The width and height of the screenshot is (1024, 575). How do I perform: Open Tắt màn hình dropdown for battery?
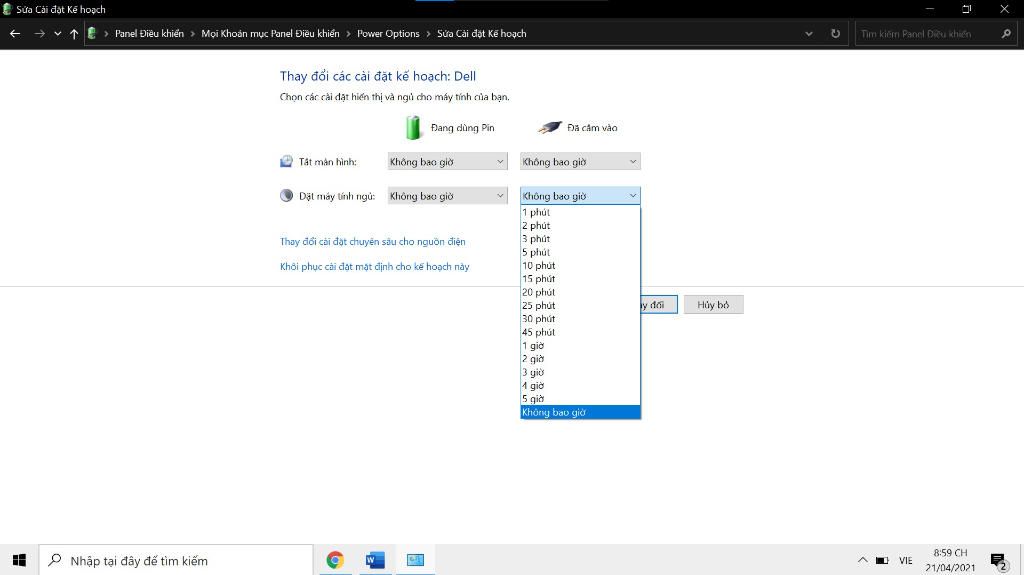point(447,161)
